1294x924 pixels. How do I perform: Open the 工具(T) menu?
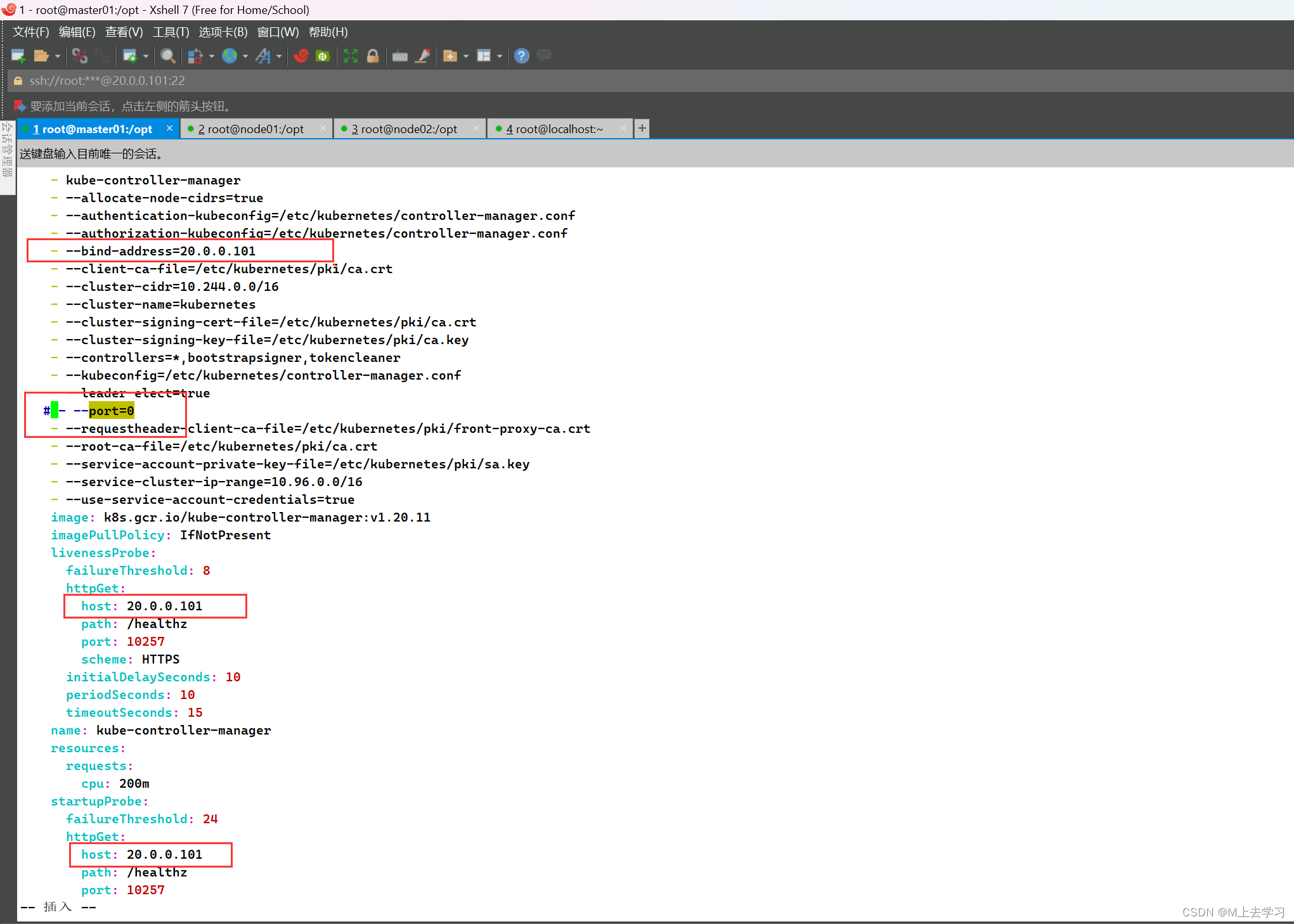(x=171, y=32)
